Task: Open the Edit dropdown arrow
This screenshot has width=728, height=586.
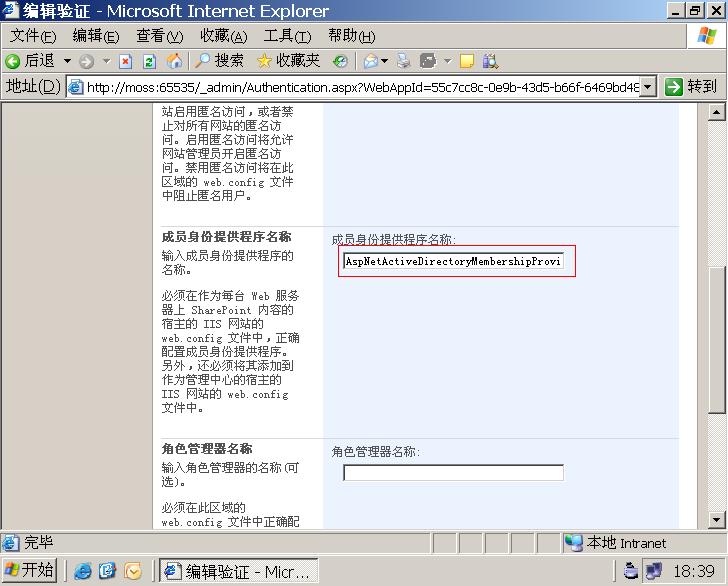Action: point(447,61)
